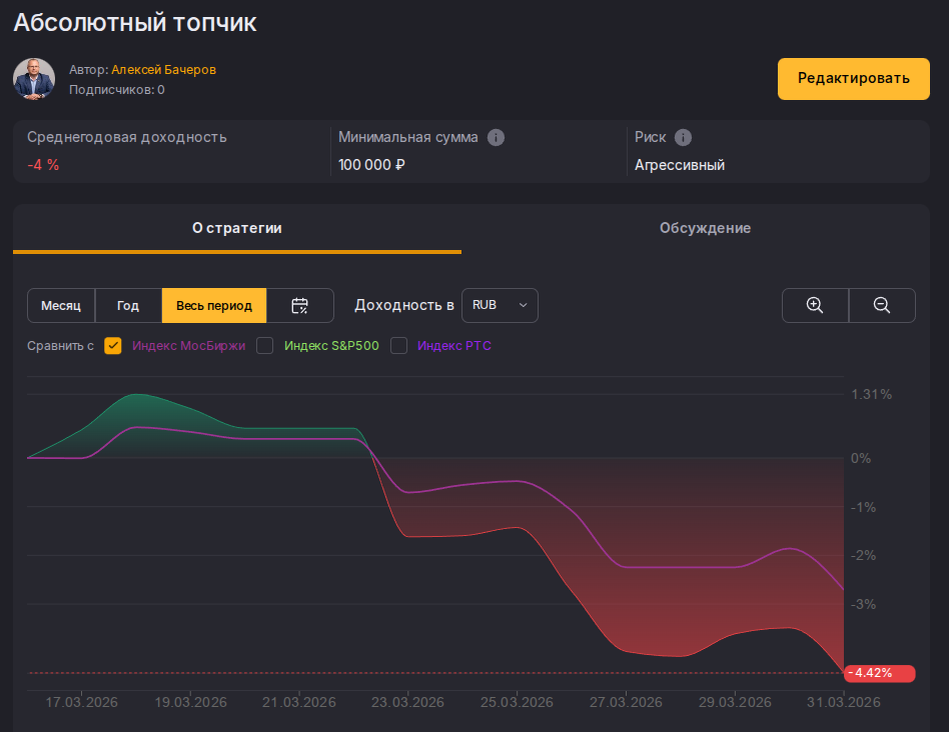Click the 27.03.2026 axis date label

pos(626,702)
